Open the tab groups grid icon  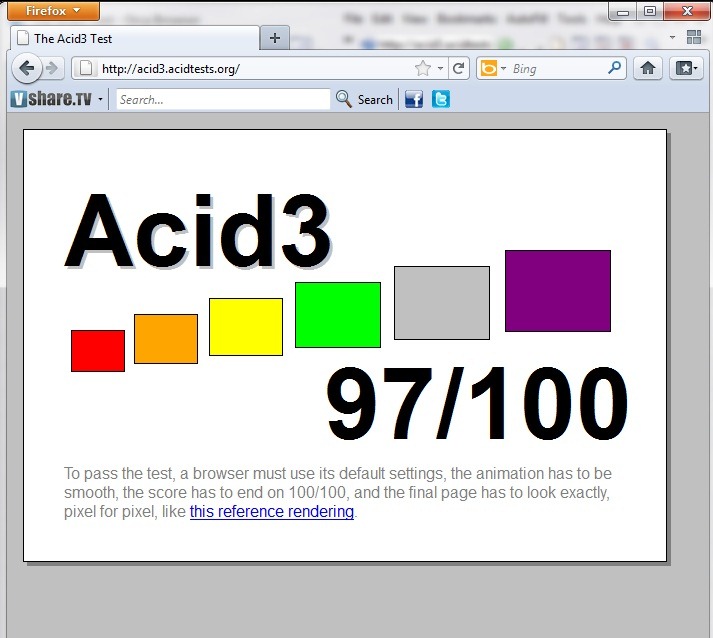point(694,37)
